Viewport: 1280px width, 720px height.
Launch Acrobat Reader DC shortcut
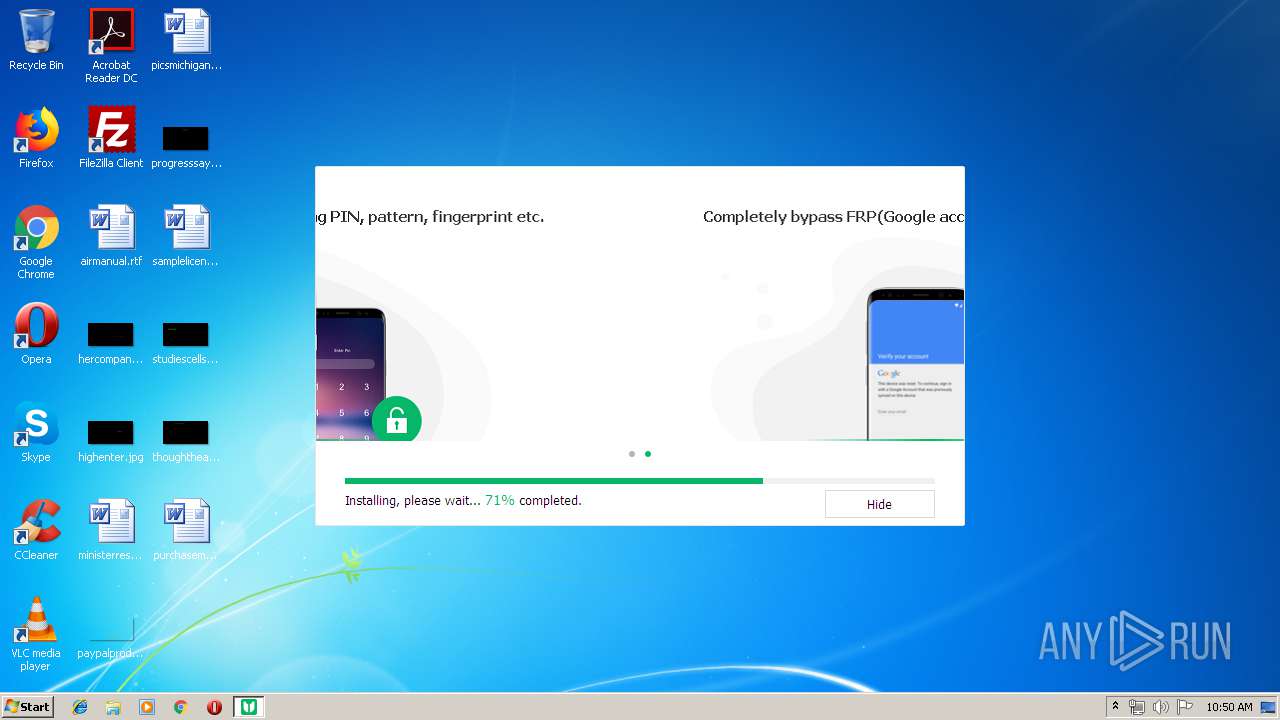point(111,46)
